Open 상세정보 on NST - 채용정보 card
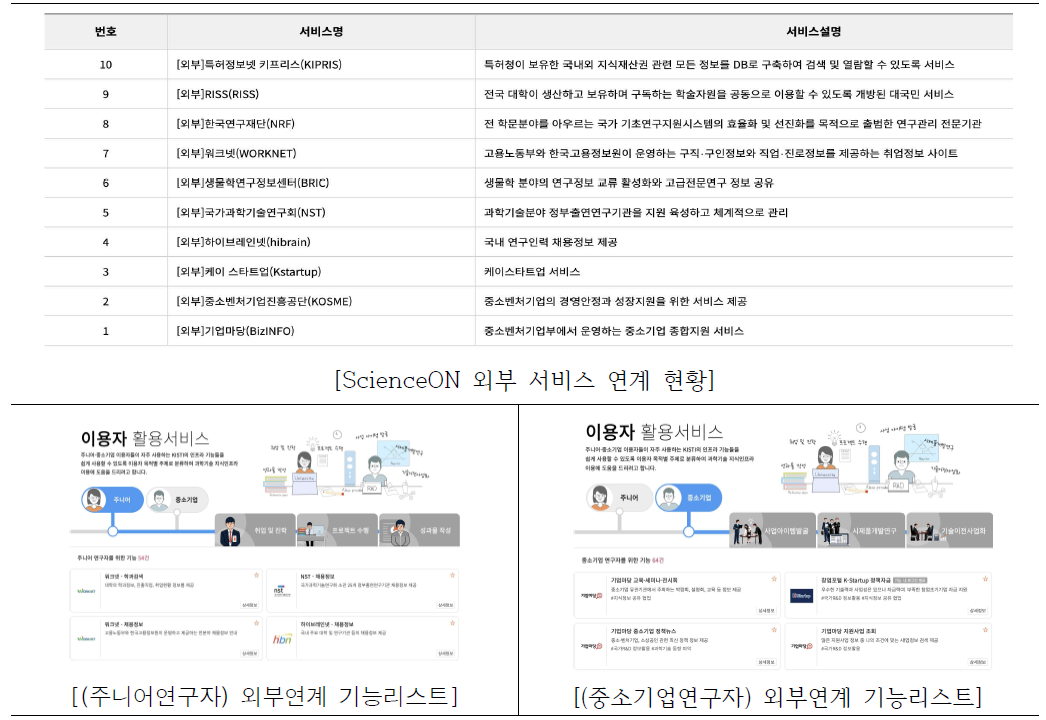The height and width of the screenshot is (720, 1046). [446, 605]
